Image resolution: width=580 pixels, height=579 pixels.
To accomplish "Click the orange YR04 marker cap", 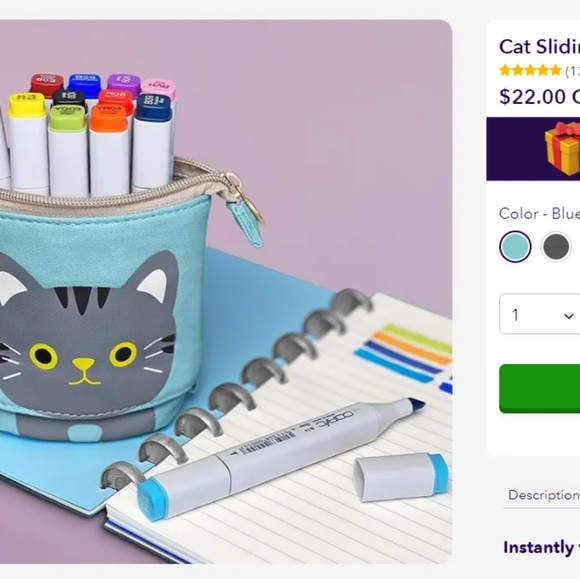I will [x=109, y=118].
